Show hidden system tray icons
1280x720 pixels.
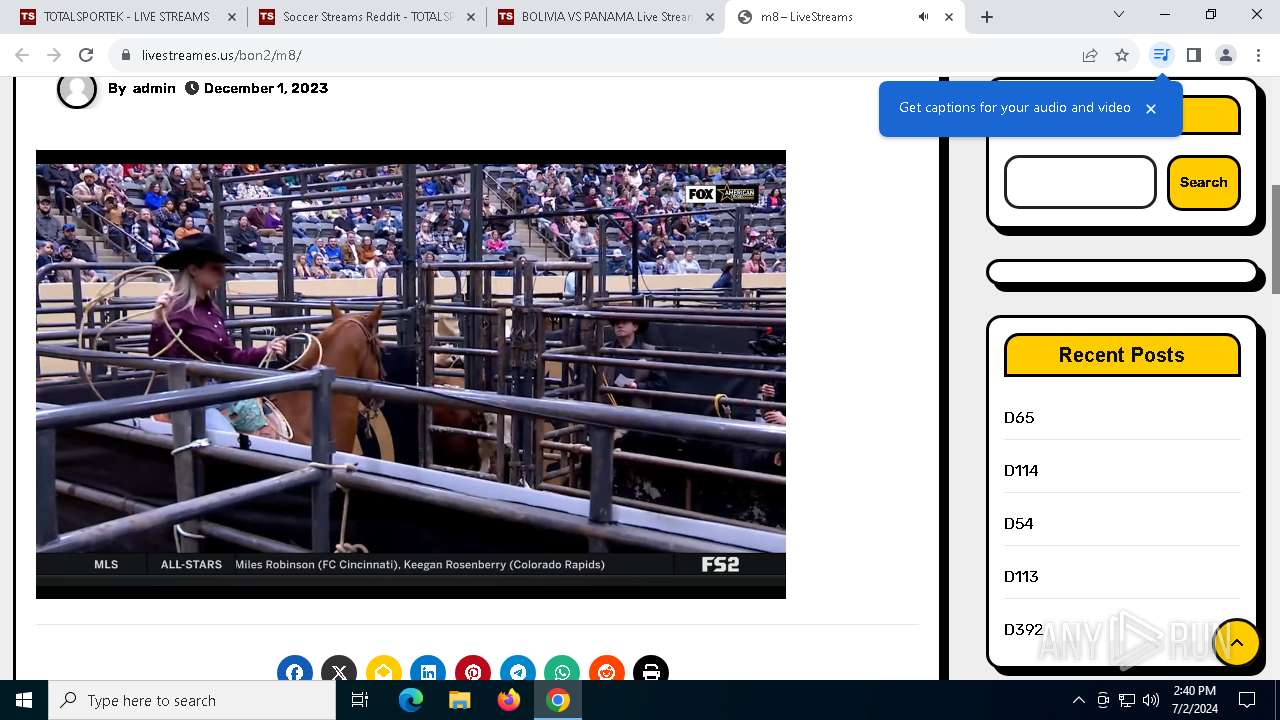coord(1078,700)
